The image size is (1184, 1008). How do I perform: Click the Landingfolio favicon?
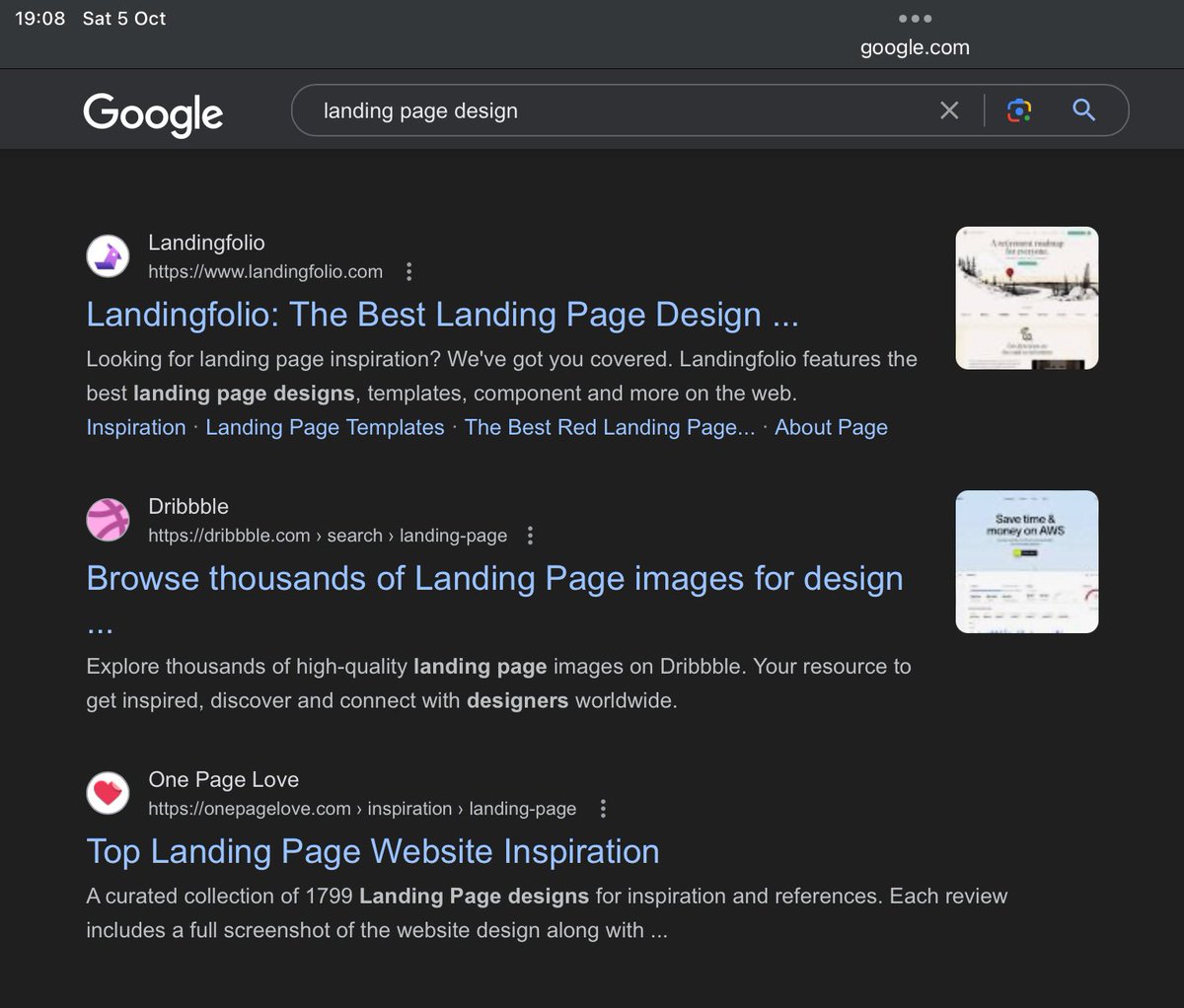click(108, 256)
